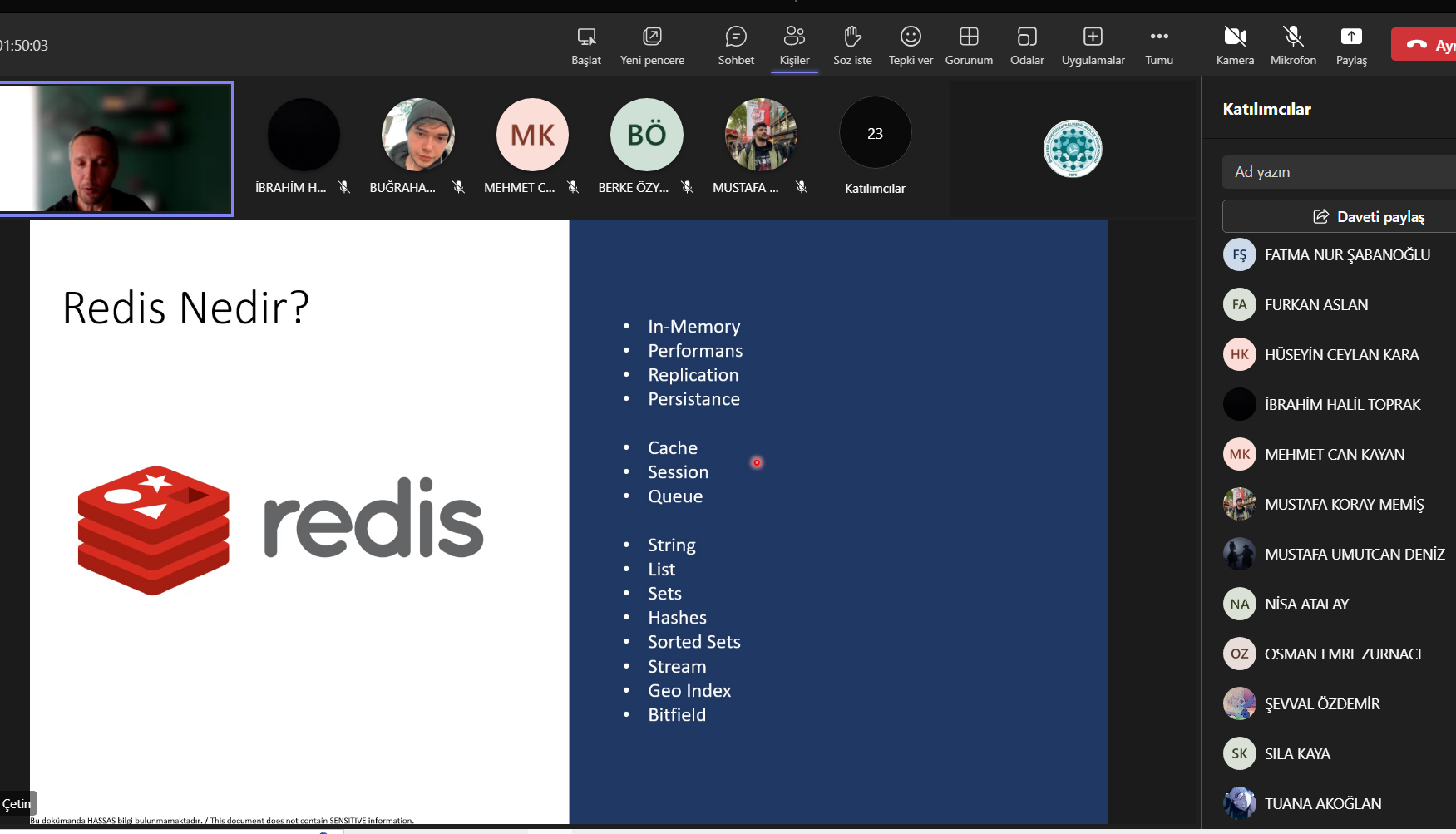This screenshot has width=1456, height=834.
Task: Select MUSTAFA KORAY MEMİŞ in participant list
Action: [x=1339, y=504]
